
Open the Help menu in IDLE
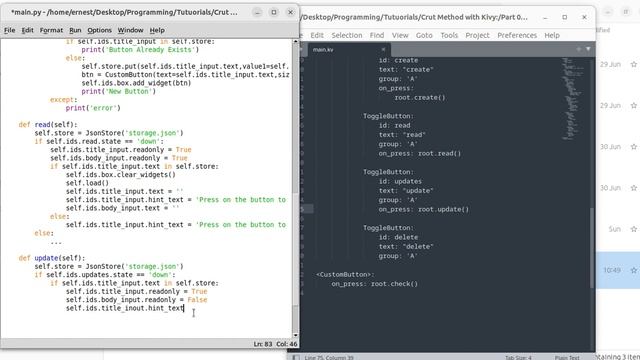click(157, 30)
